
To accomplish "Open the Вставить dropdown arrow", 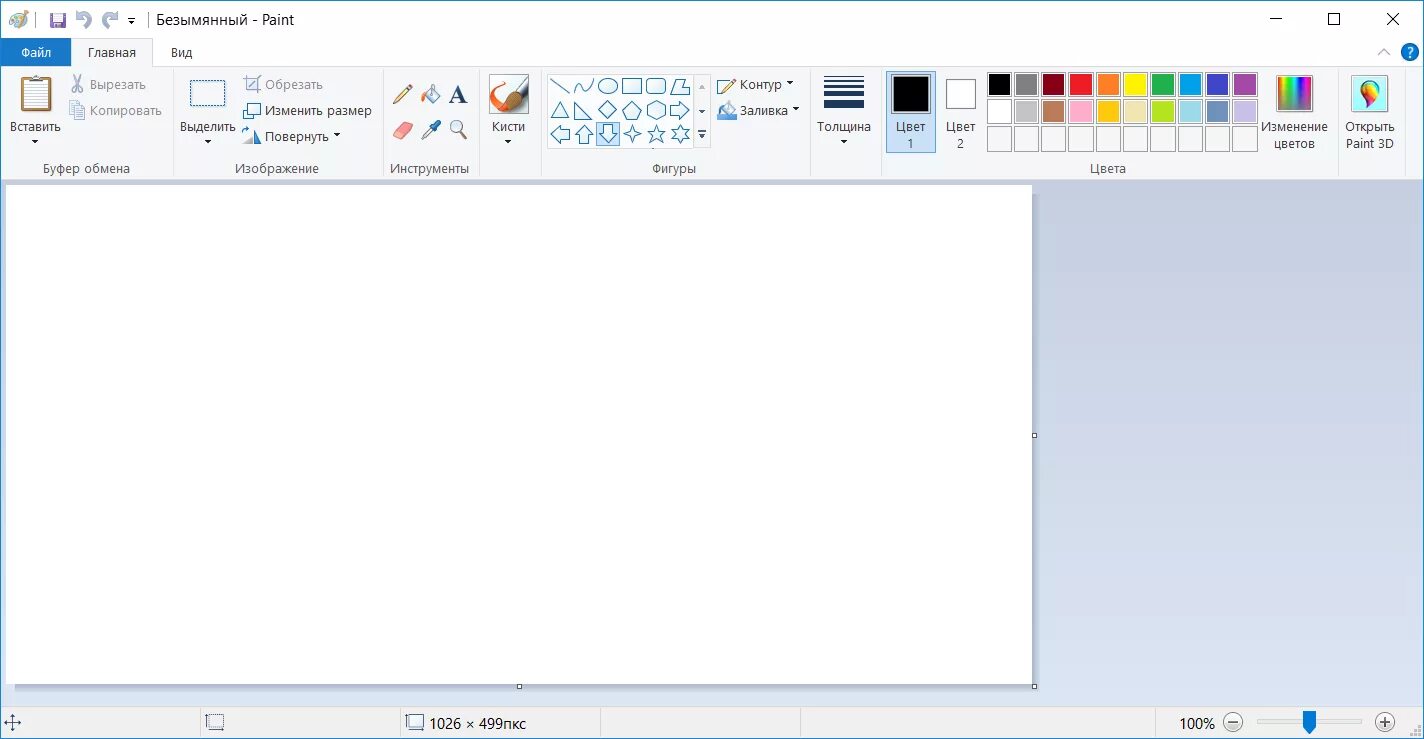I will coord(36,142).
